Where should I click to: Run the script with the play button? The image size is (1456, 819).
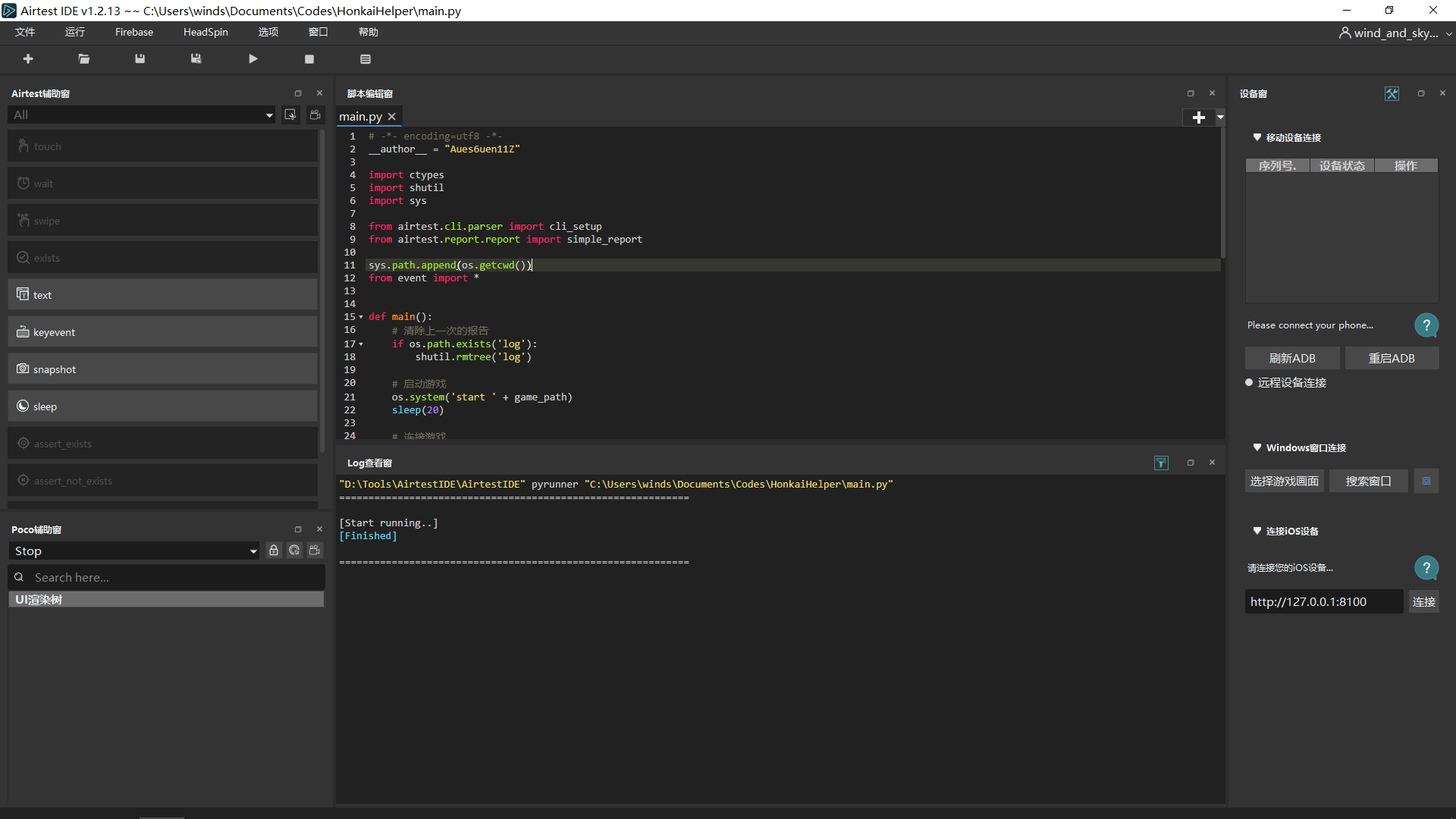[x=253, y=59]
